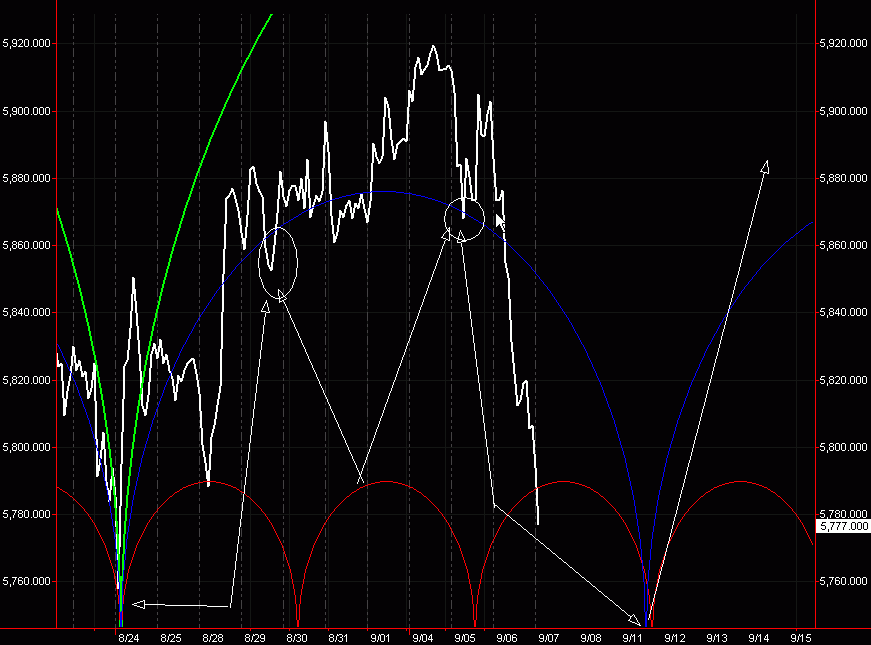The height and width of the screenshot is (645, 871).
Task: Pick the 8/29 date label
Action: pos(254,638)
